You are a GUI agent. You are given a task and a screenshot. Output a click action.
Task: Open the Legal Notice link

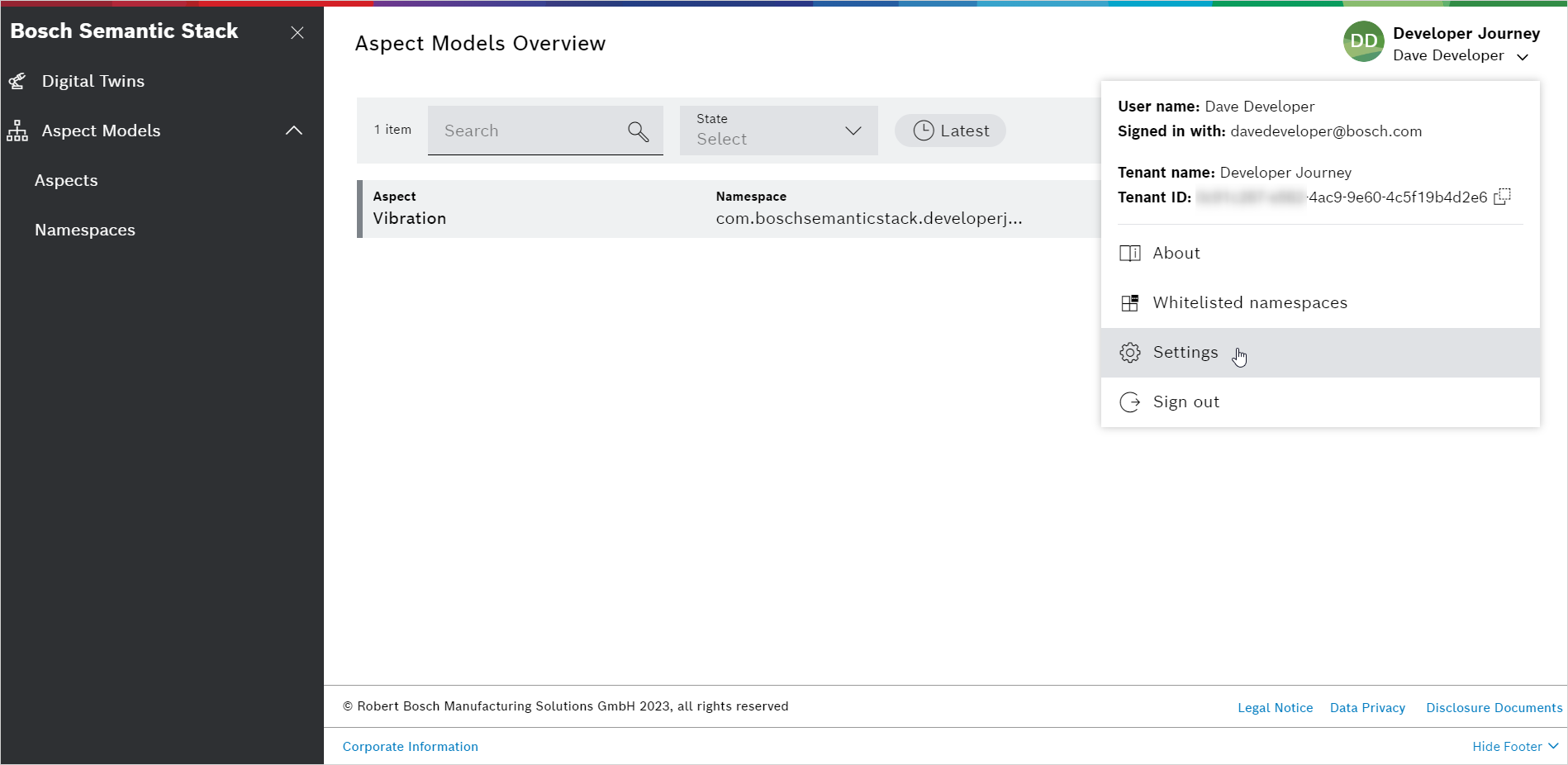1275,708
